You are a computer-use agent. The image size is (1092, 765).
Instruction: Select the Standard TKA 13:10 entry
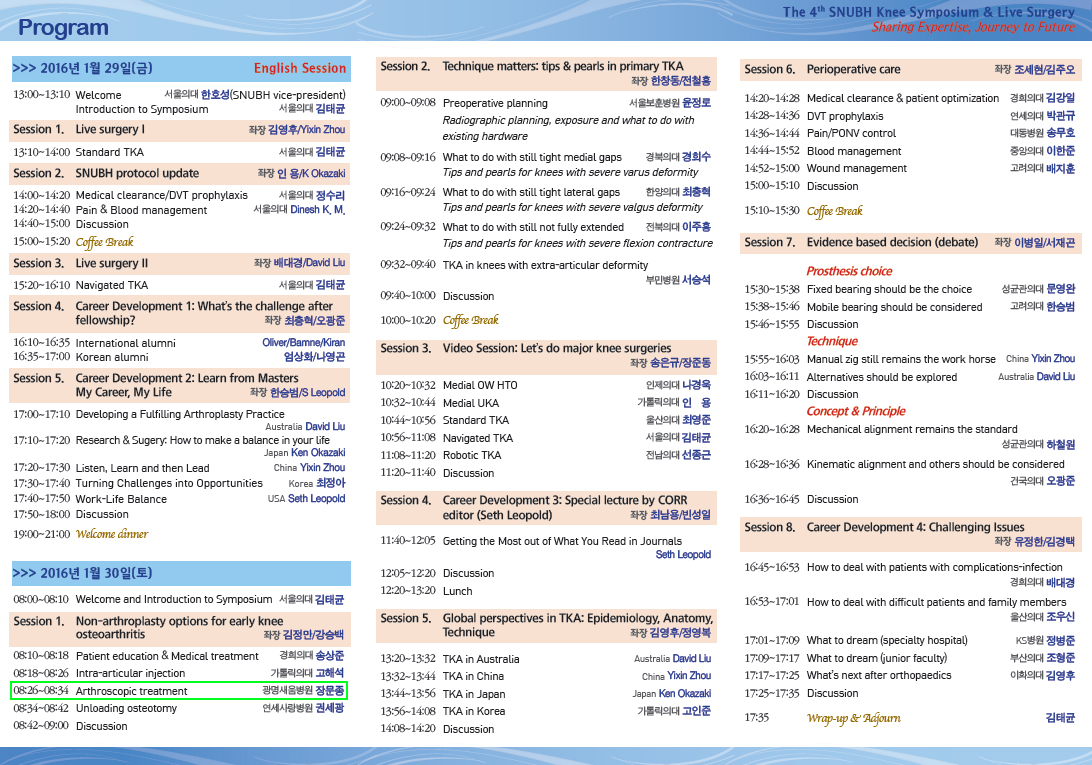(179, 152)
